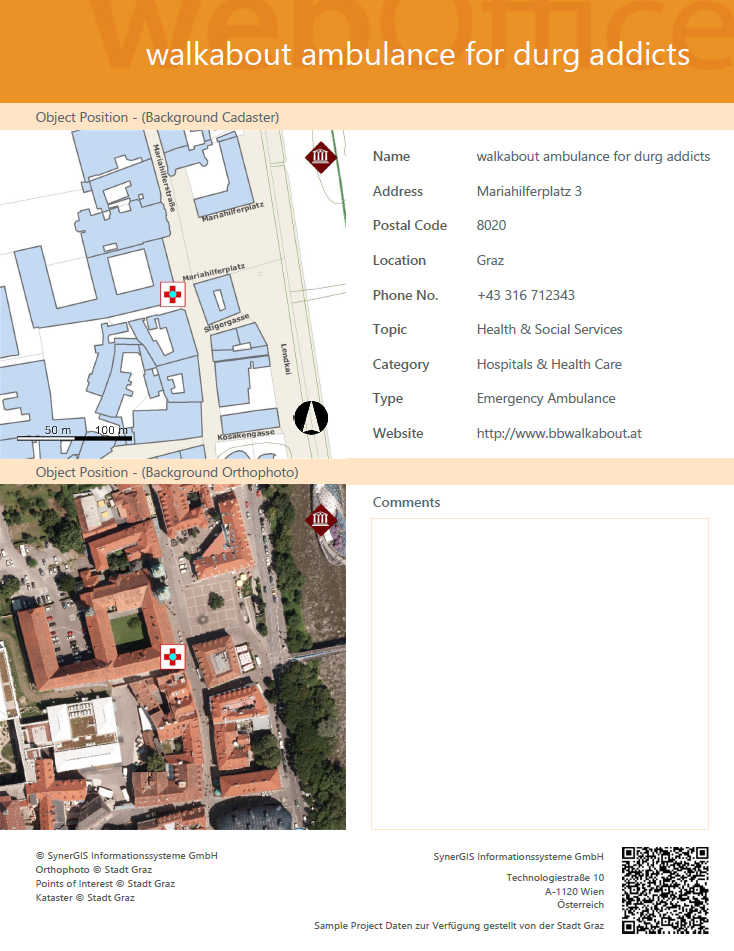
Task: Select the red cross marker on cadaster map
Action: click(173, 295)
